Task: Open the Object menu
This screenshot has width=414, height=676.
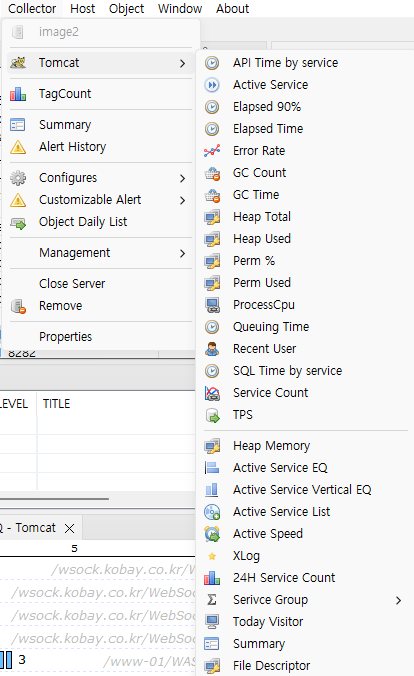Action: pyautogui.click(x=126, y=9)
